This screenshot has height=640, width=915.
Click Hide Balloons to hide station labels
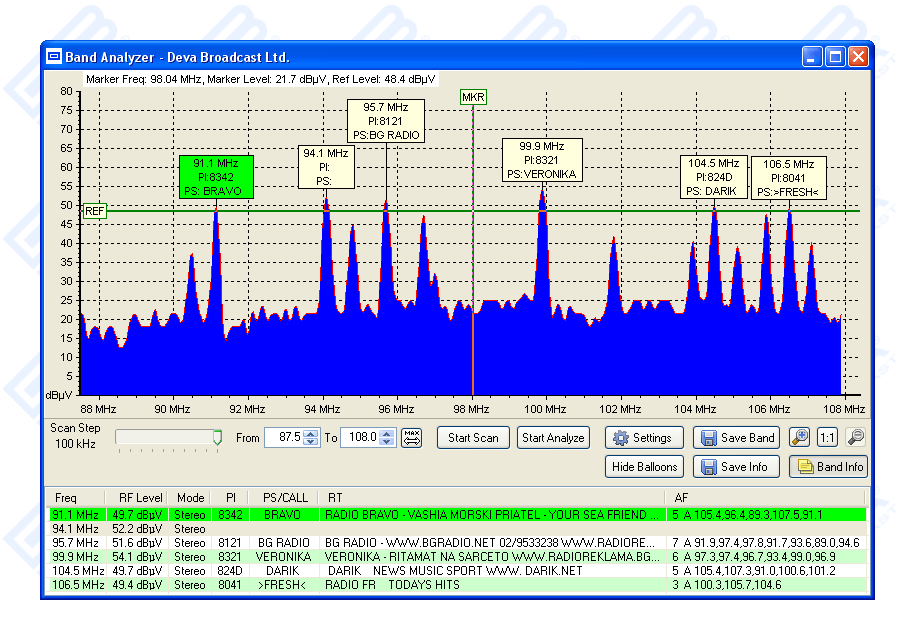click(645, 467)
